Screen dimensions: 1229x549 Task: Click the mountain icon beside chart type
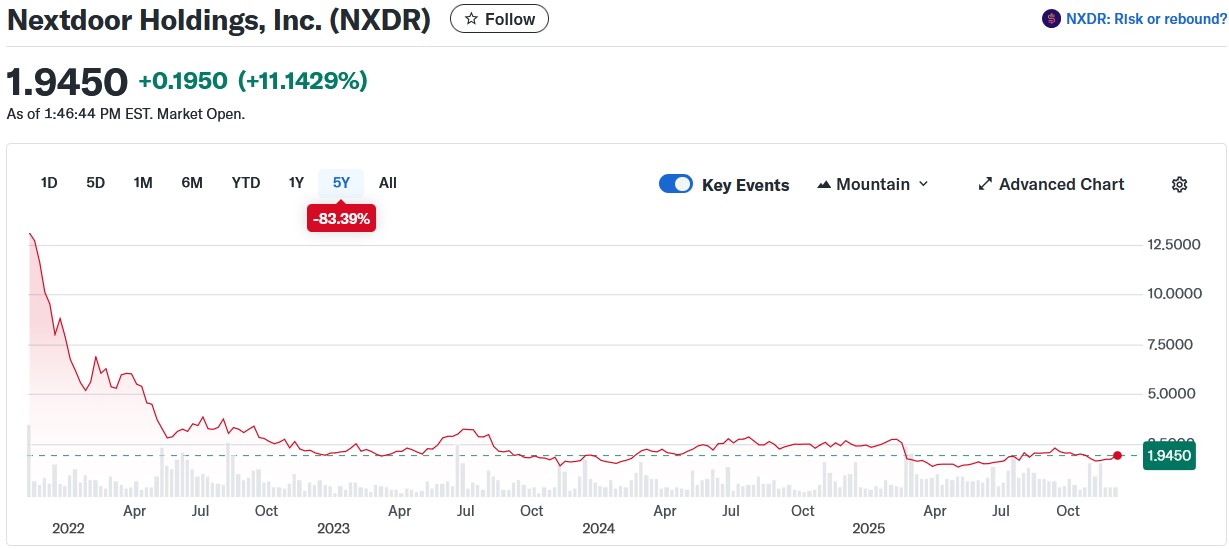coord(825,184)
